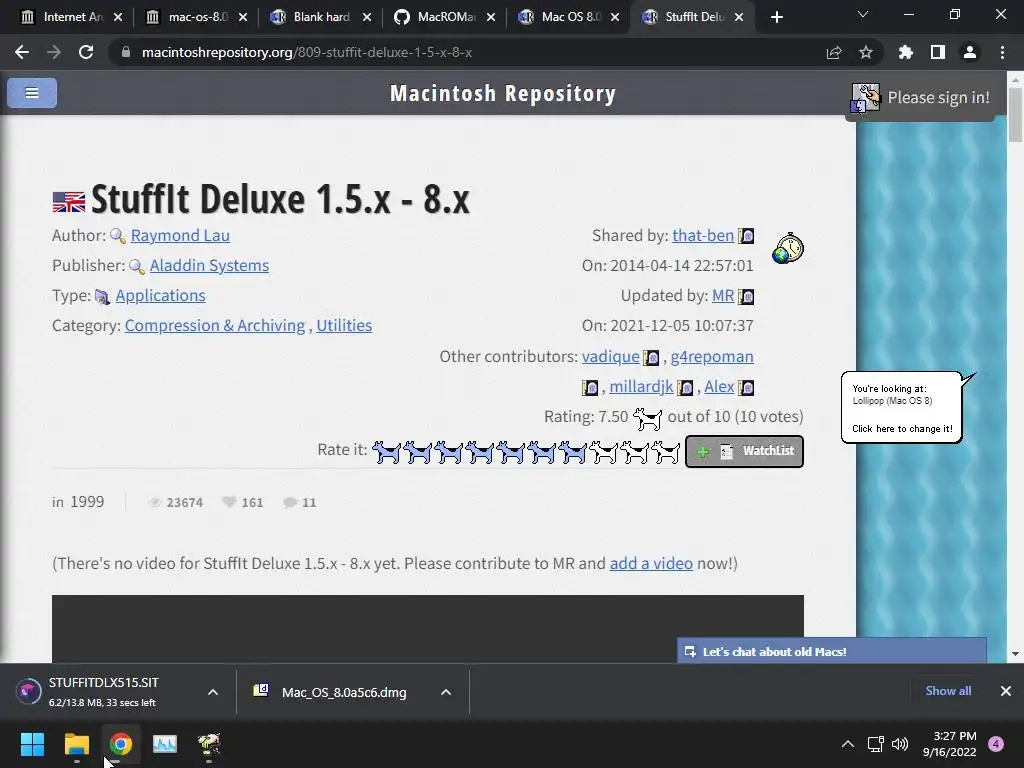Open Windows Start menu

[x=32, y=744]
